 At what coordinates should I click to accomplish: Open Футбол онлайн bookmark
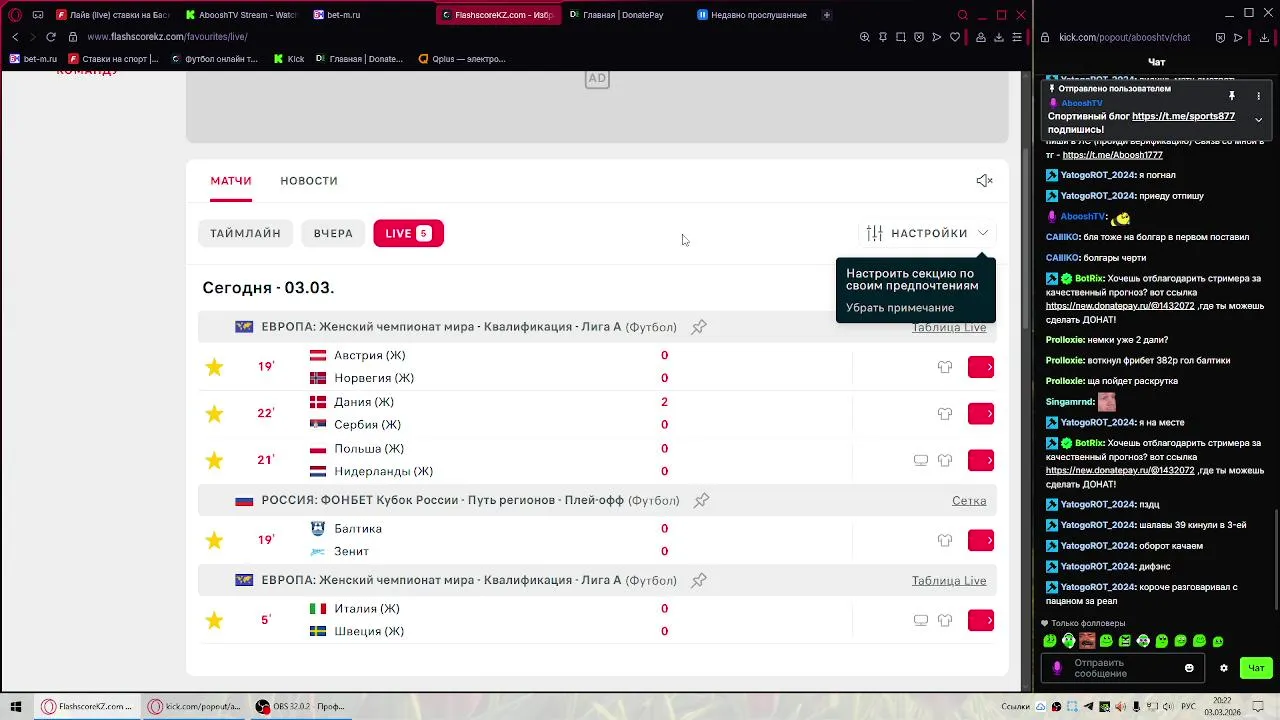click(215, 59)
